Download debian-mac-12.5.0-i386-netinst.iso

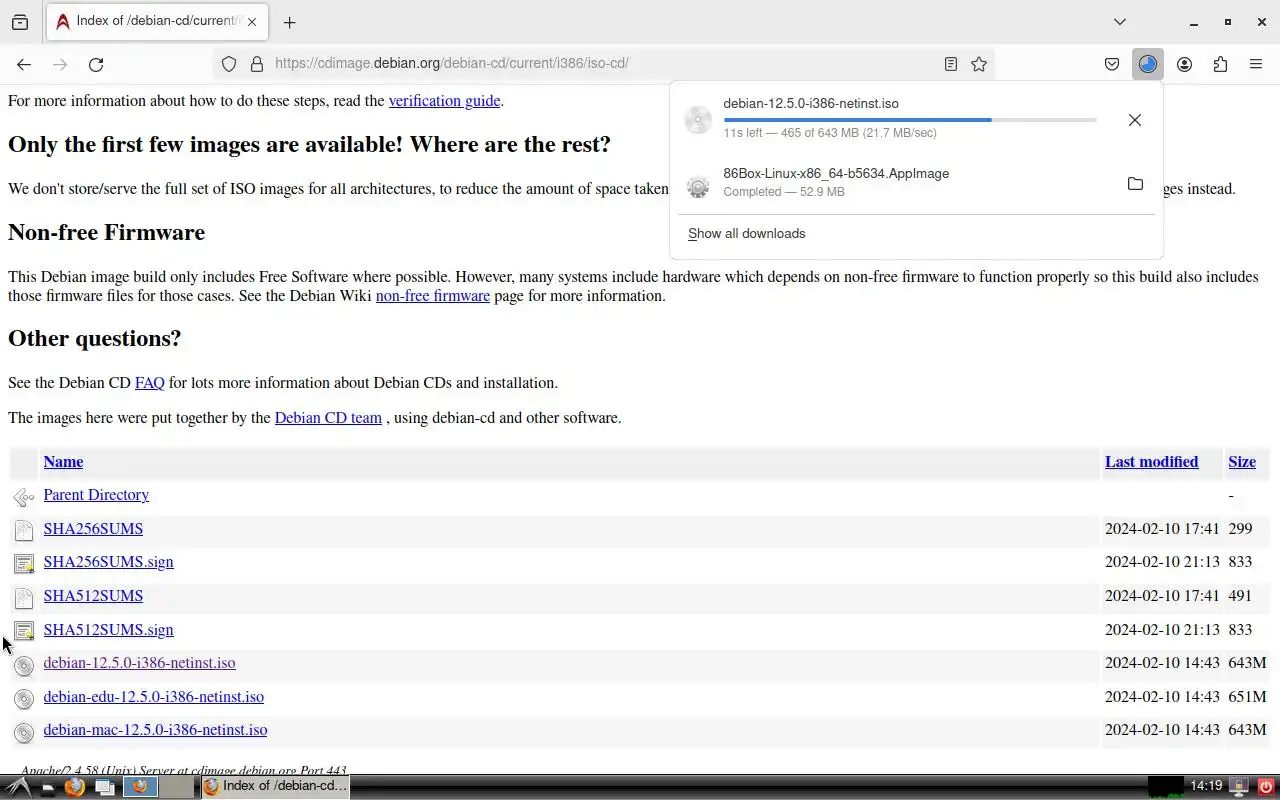[x=155, y=730]
